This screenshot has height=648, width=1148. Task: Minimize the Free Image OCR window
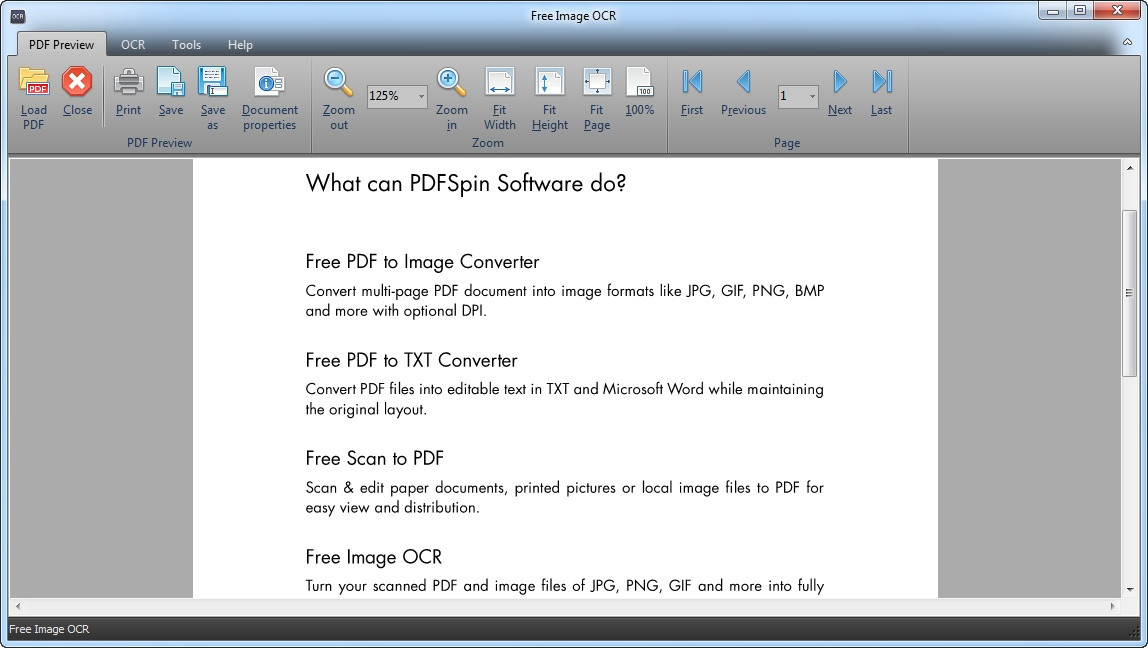(1053, 10)
